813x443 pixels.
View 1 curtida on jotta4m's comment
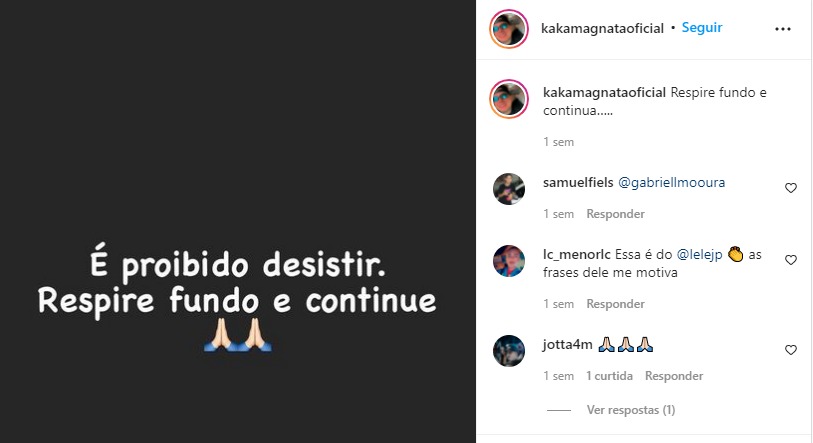[609, 376]
